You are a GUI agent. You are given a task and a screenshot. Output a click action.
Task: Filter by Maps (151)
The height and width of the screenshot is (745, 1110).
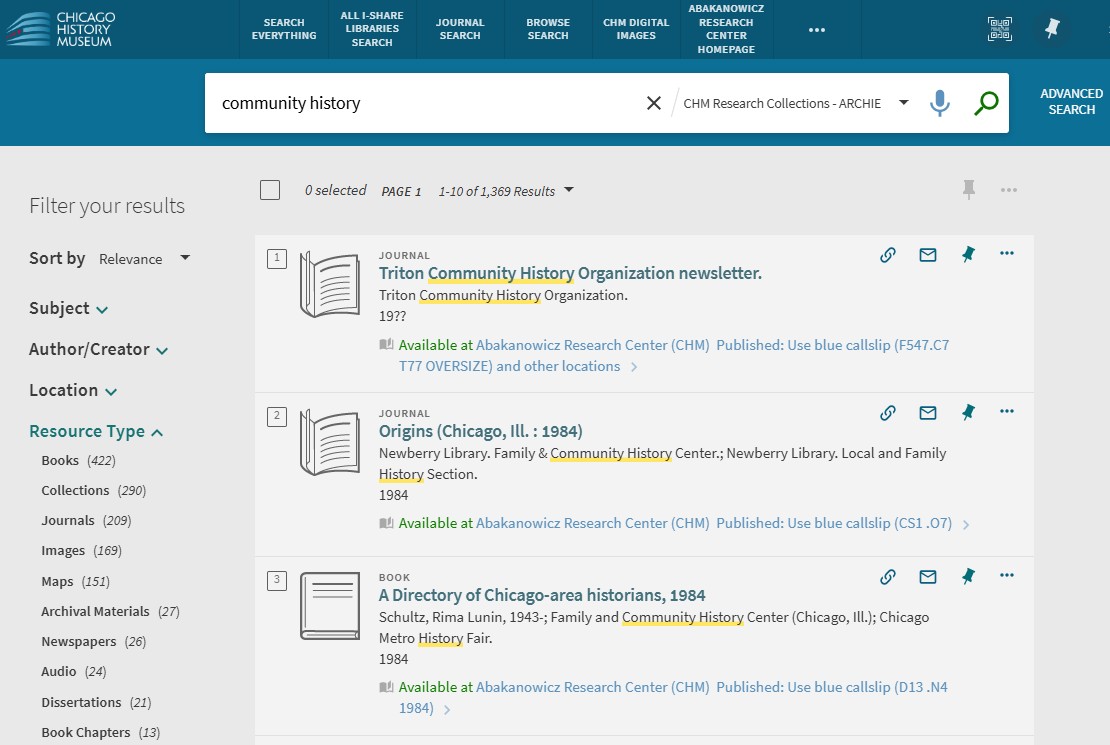click(75, 582)
